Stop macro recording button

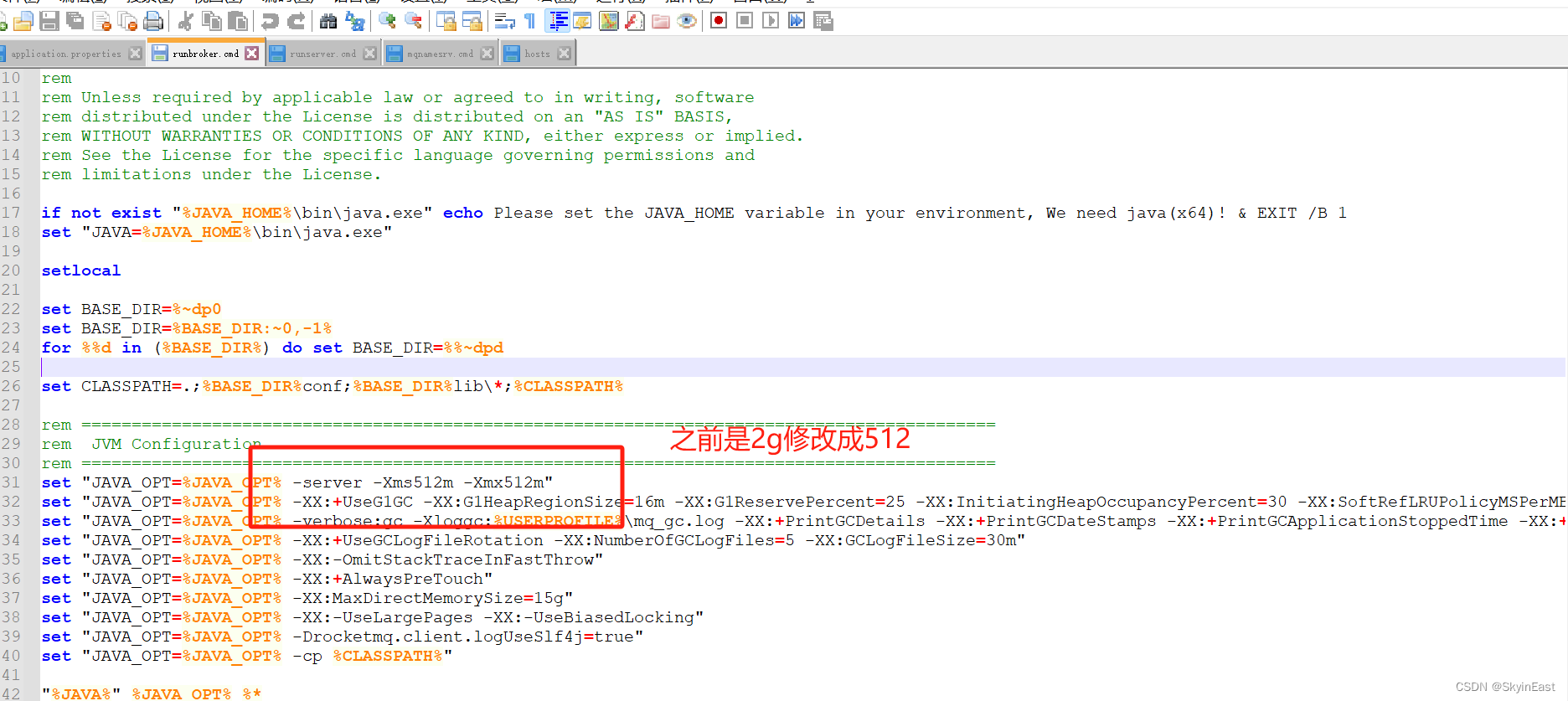[x=745, y=21]
